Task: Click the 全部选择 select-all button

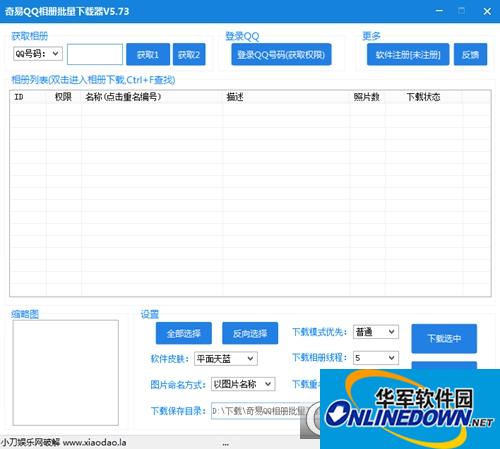Action: tap(184, 333)
